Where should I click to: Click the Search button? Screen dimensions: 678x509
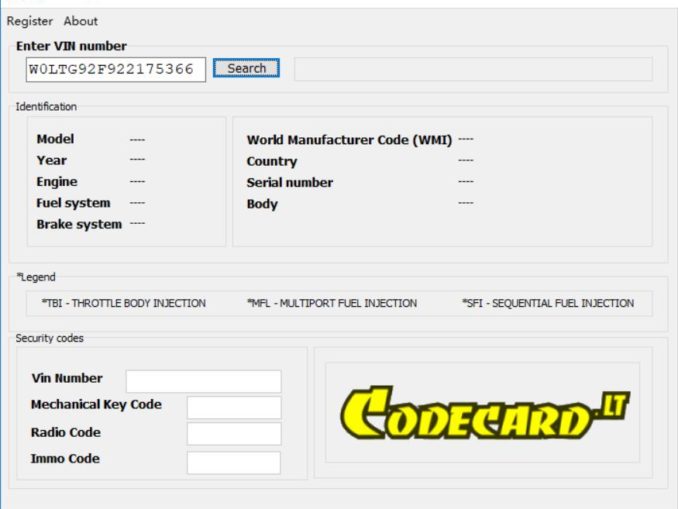click(246, 69)
